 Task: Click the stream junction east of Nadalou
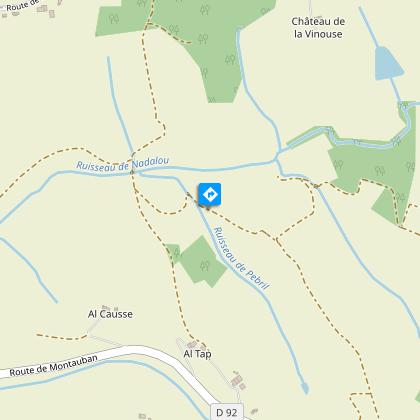coord(277,157)
